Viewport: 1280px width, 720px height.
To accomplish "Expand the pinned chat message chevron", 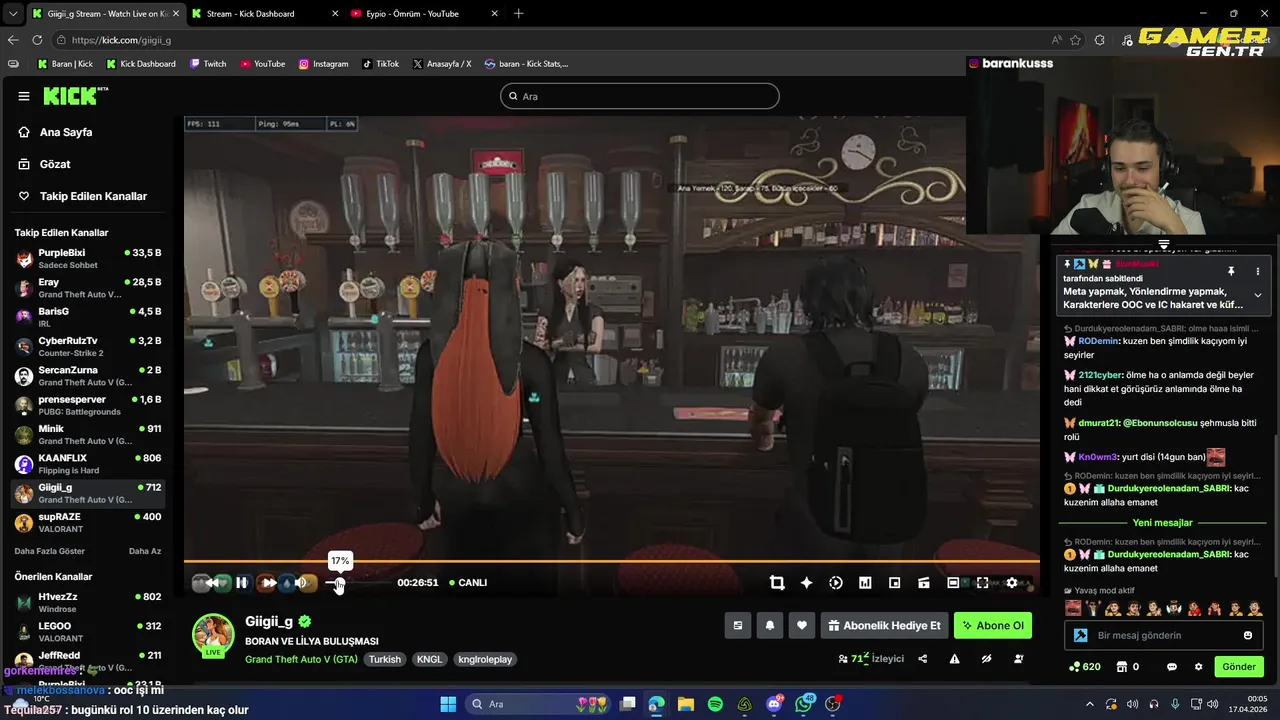I will [1258, 295].
